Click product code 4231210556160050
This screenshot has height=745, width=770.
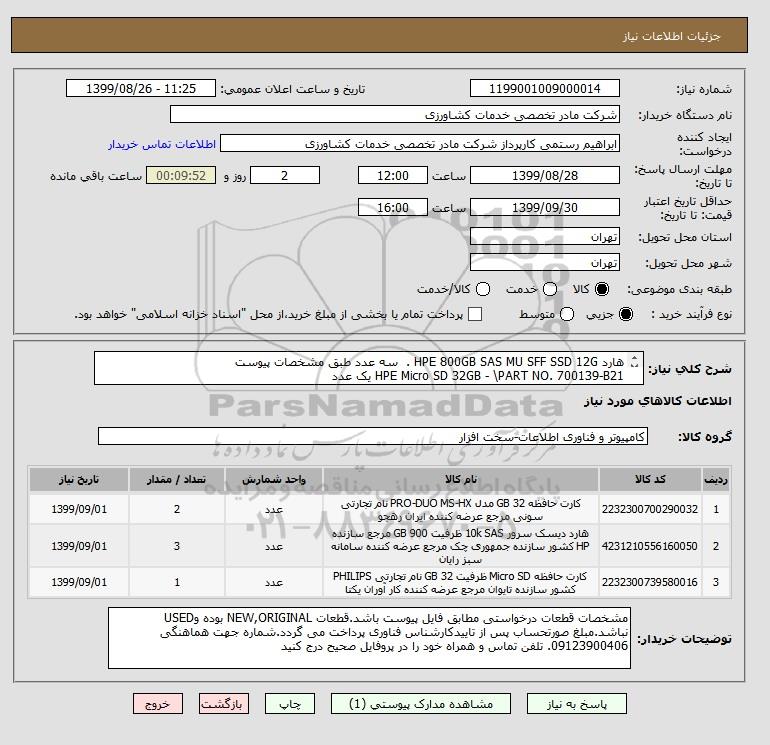(x=650, y=546)
